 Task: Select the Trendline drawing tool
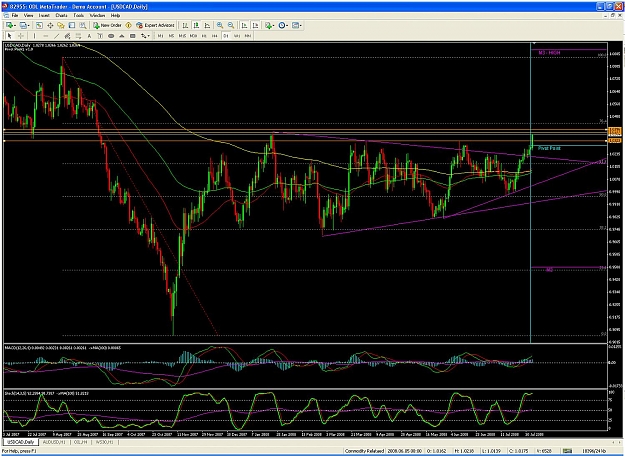56,36
